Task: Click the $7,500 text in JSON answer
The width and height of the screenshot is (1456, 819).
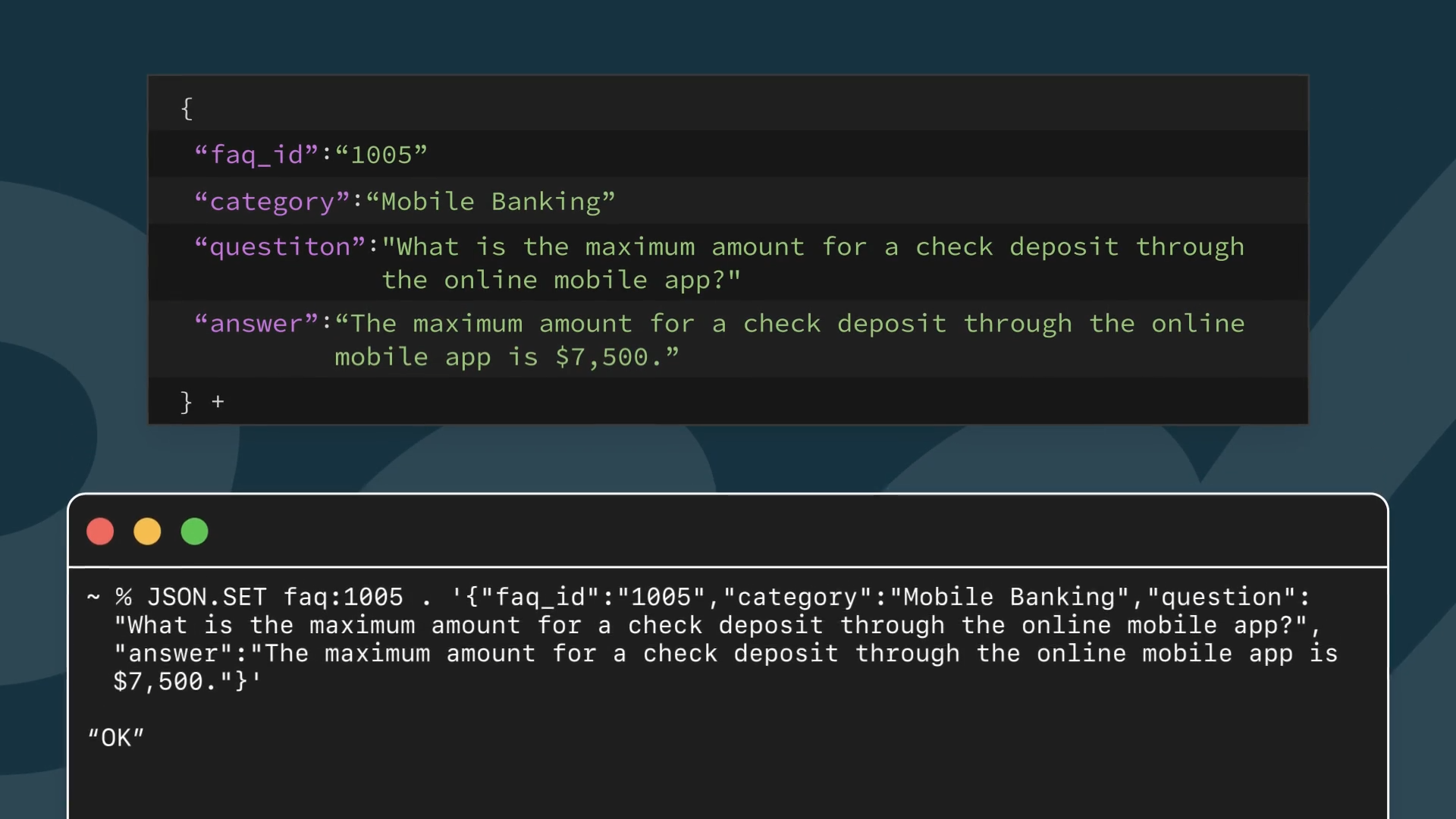Action: [x=602, y=357]
